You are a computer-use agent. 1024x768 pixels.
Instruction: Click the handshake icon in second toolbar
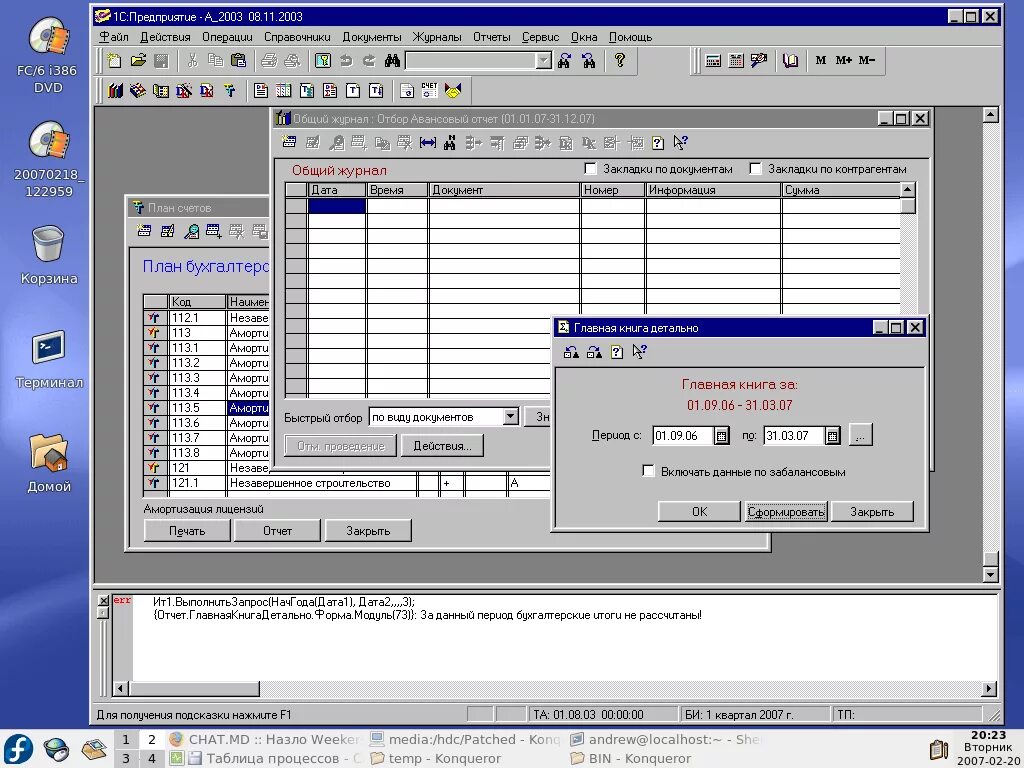coord(453,91)
